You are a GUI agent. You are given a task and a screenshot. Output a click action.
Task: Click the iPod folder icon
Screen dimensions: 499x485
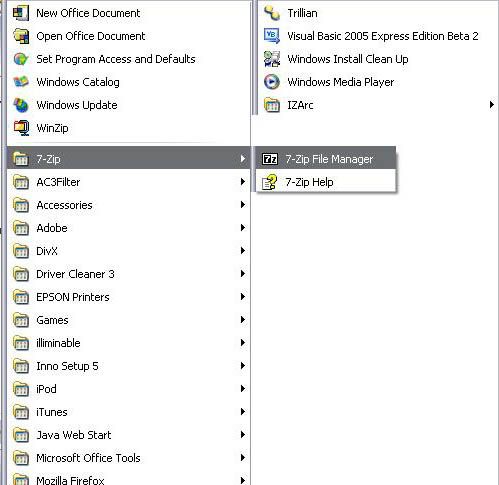click(21, 389)
